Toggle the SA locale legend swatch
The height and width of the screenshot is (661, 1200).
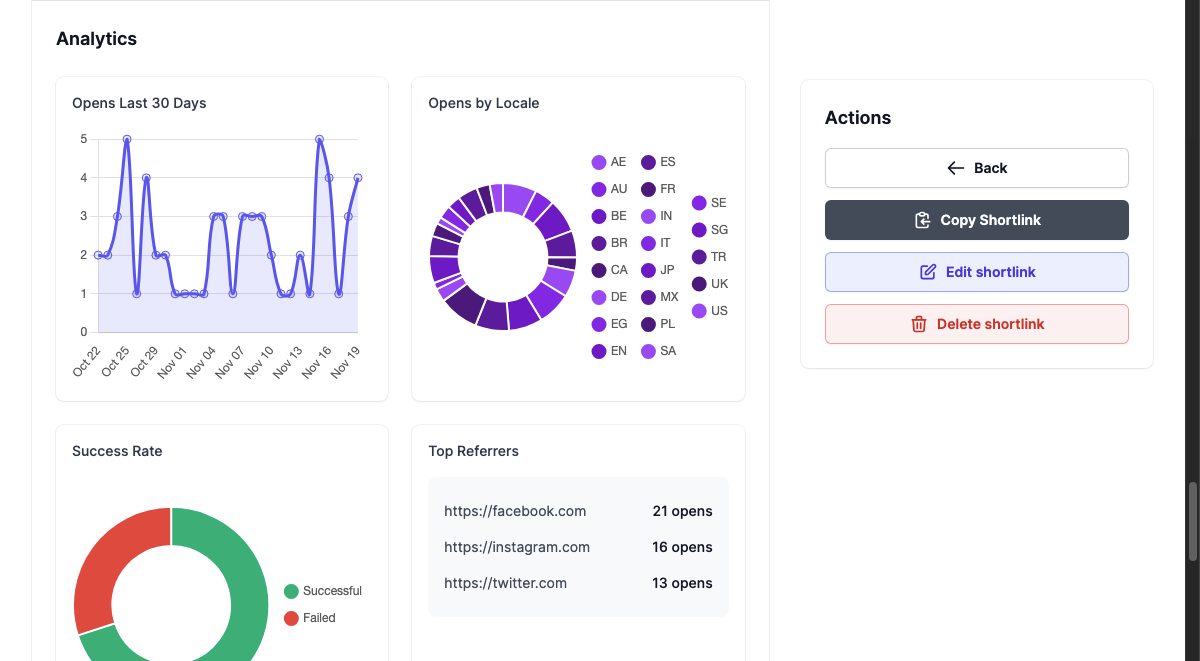(x=649, y=351)
